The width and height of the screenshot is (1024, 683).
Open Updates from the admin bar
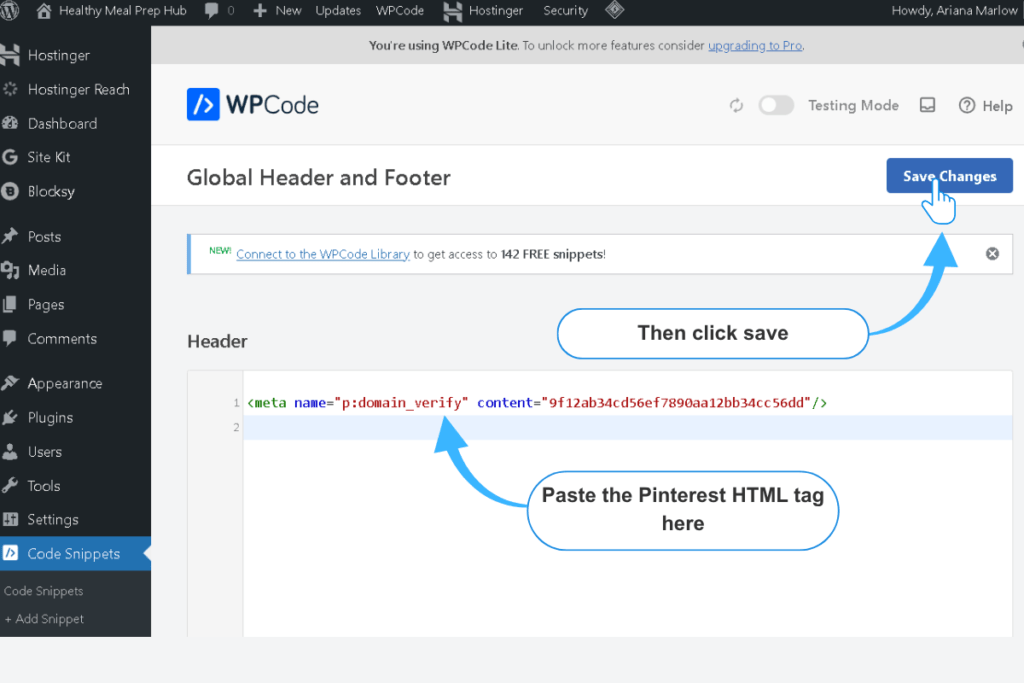tap(337, 11)
